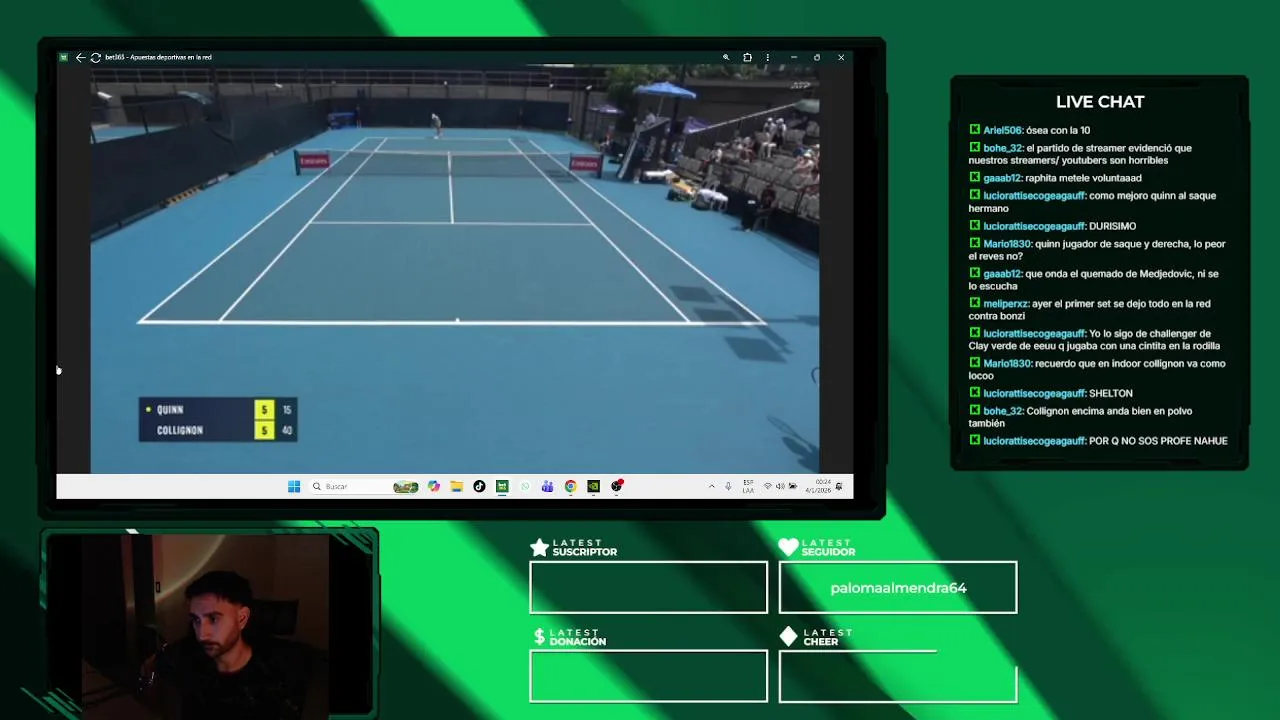Open Microsoft Teams from the taskbar
The image size is (1280, 720).
click(547, 486)
